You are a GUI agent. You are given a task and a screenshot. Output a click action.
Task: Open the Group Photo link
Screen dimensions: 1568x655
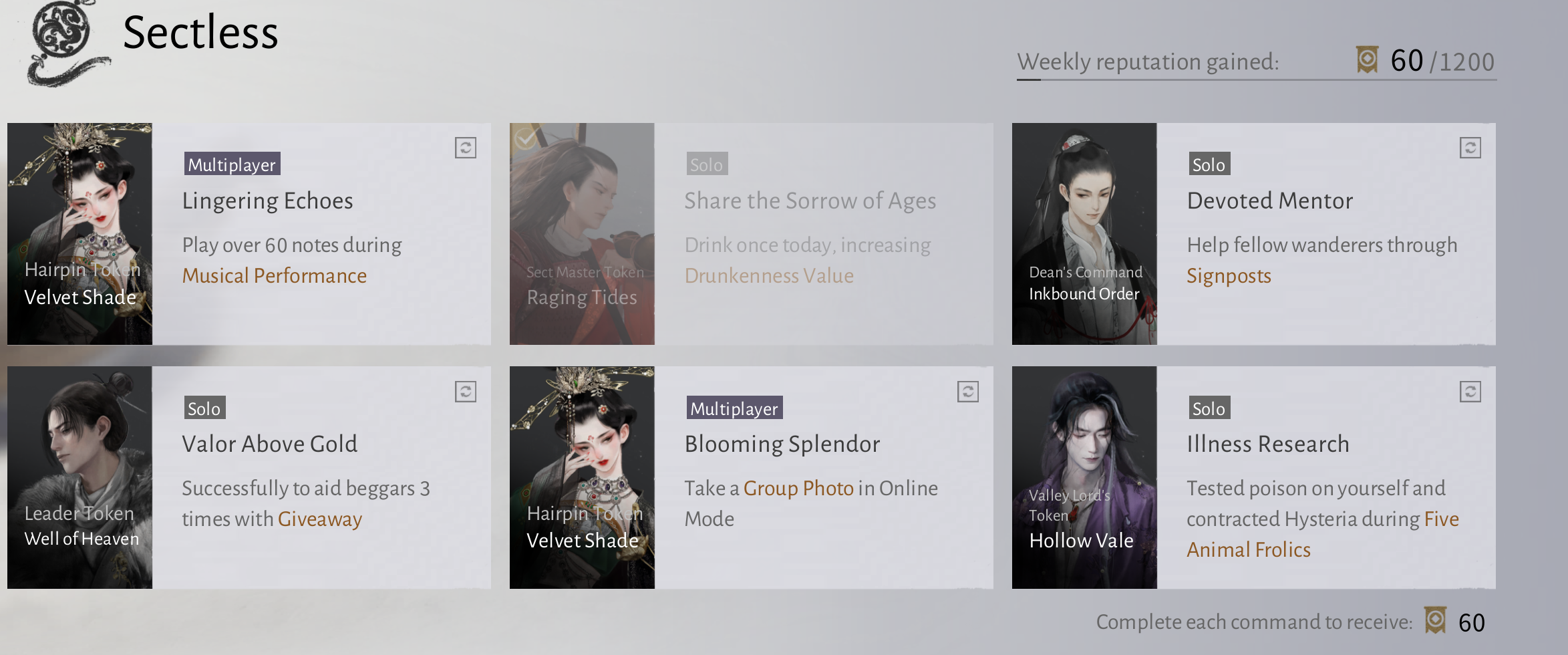click(798, 489)
